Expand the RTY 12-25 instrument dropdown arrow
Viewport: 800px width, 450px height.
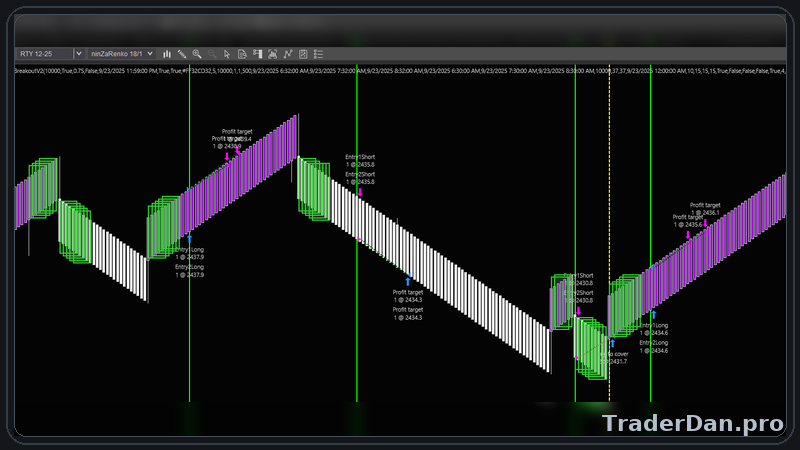(x=78, y=54)
